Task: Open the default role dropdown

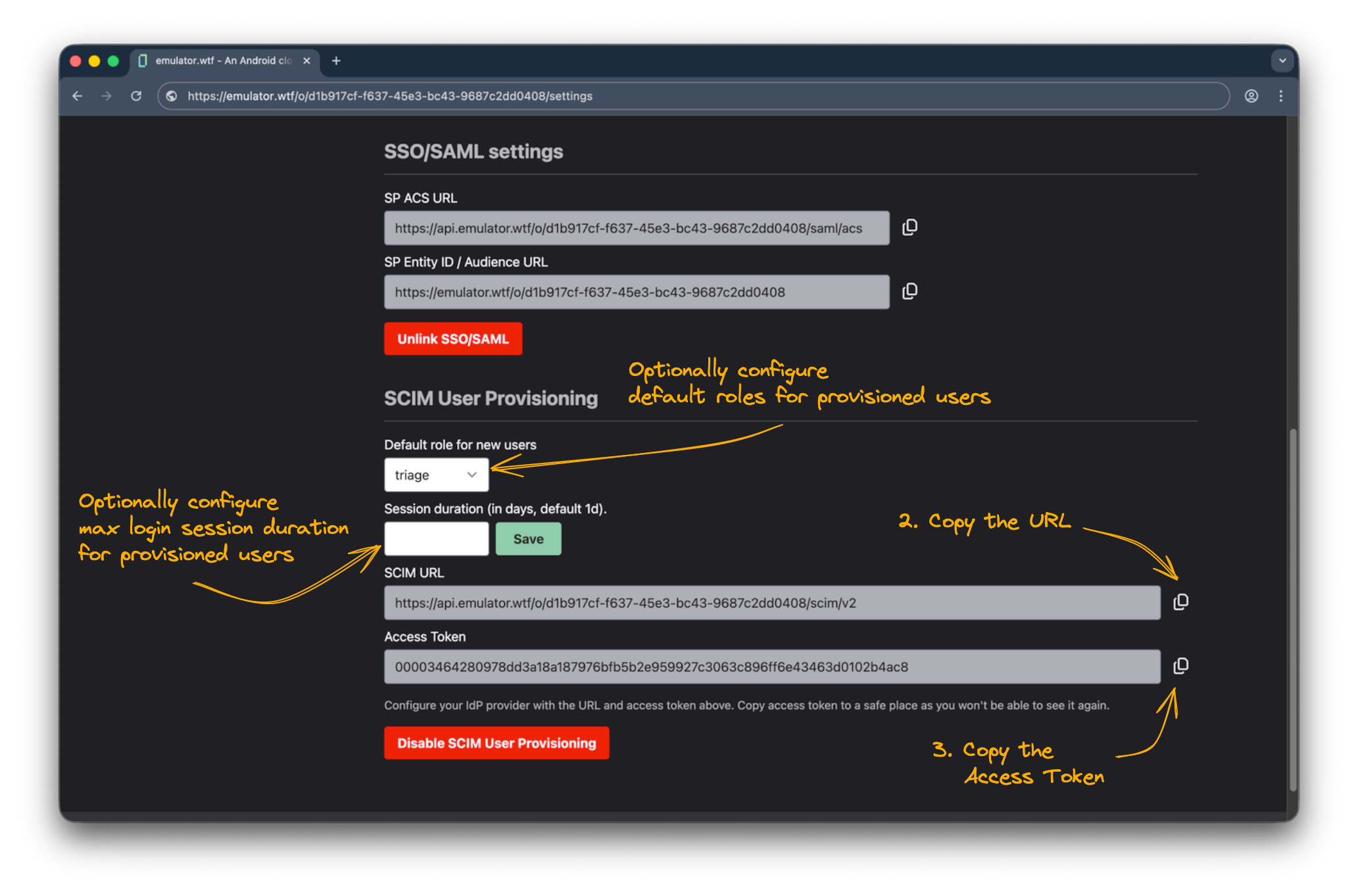Action: coord(436,475)
